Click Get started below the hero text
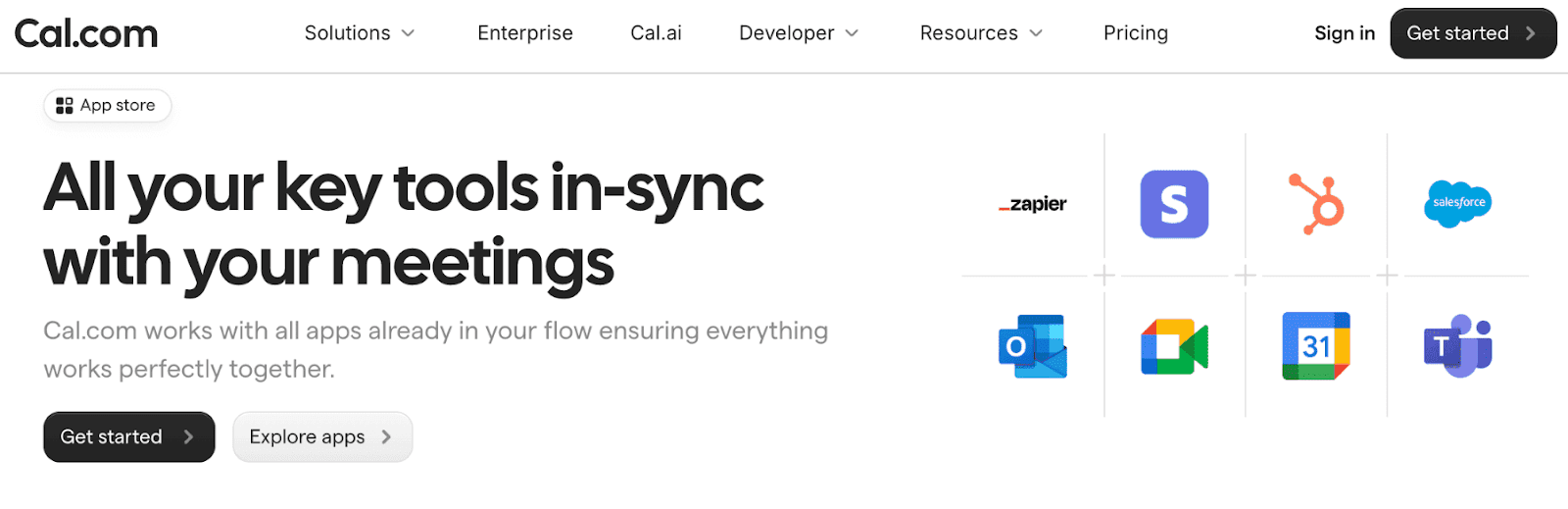This screenshot has height=509, width=1568. coord(129,436)
